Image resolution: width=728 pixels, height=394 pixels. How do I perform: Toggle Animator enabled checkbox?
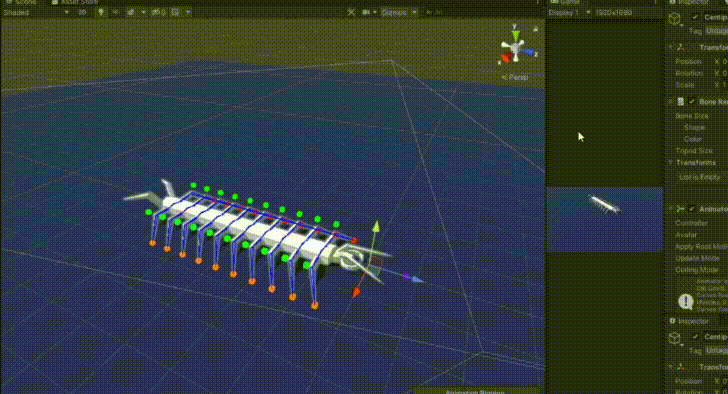(x=692, y=209)
